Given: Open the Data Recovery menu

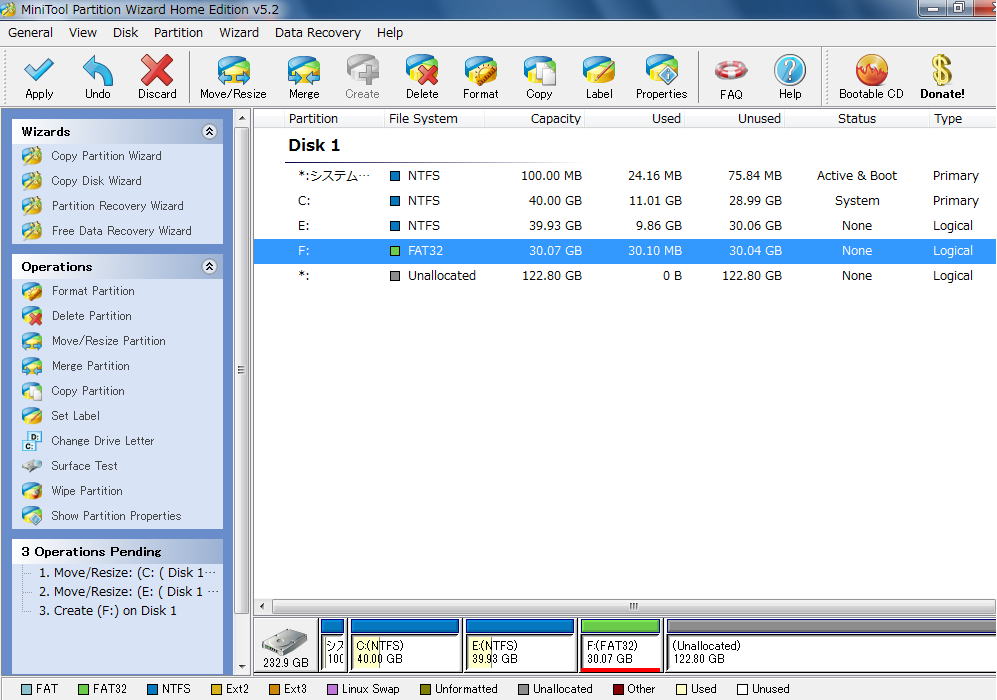Looking at the screenshot, I should 318,32.
